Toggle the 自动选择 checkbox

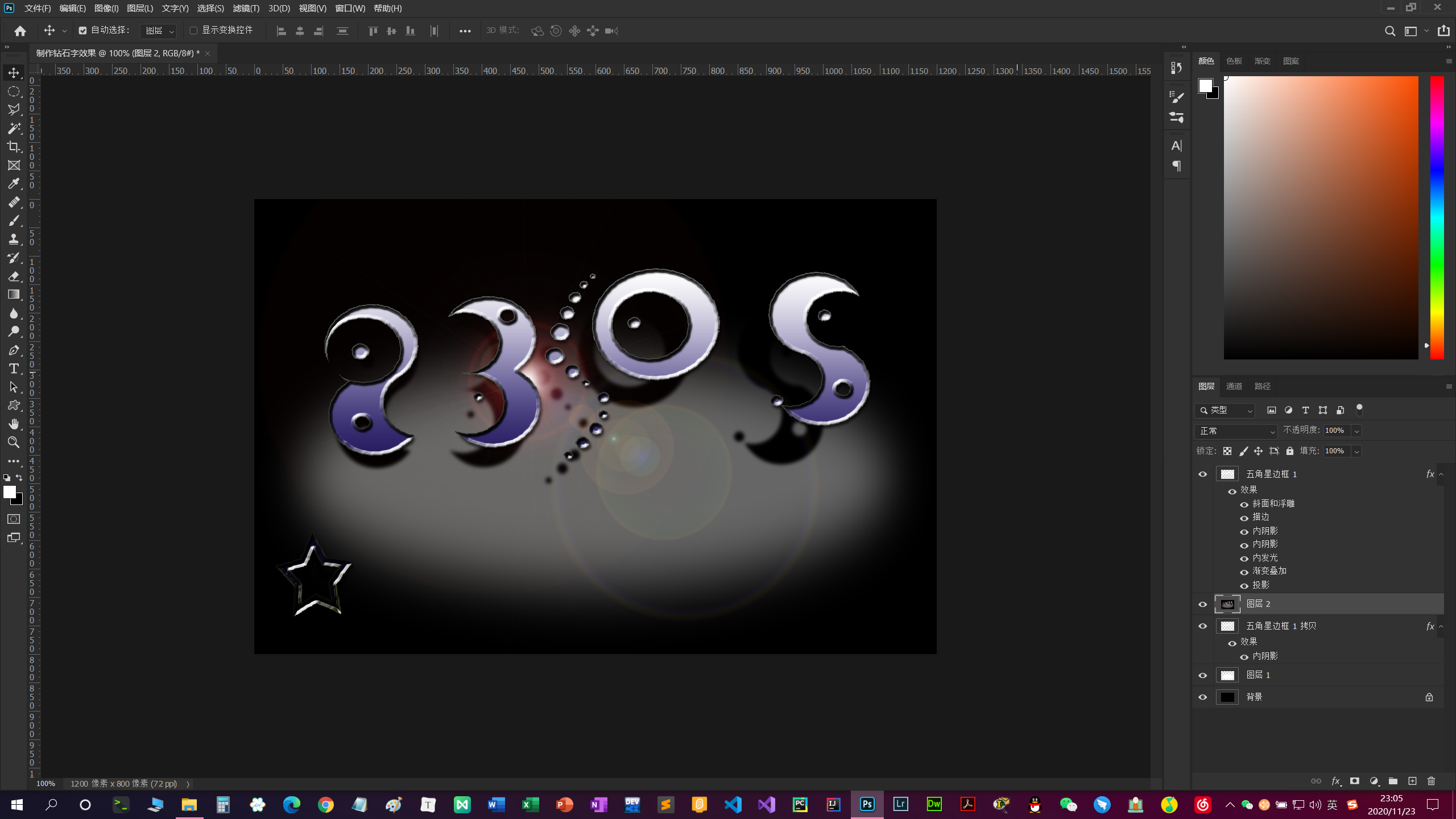pos(82,31)
